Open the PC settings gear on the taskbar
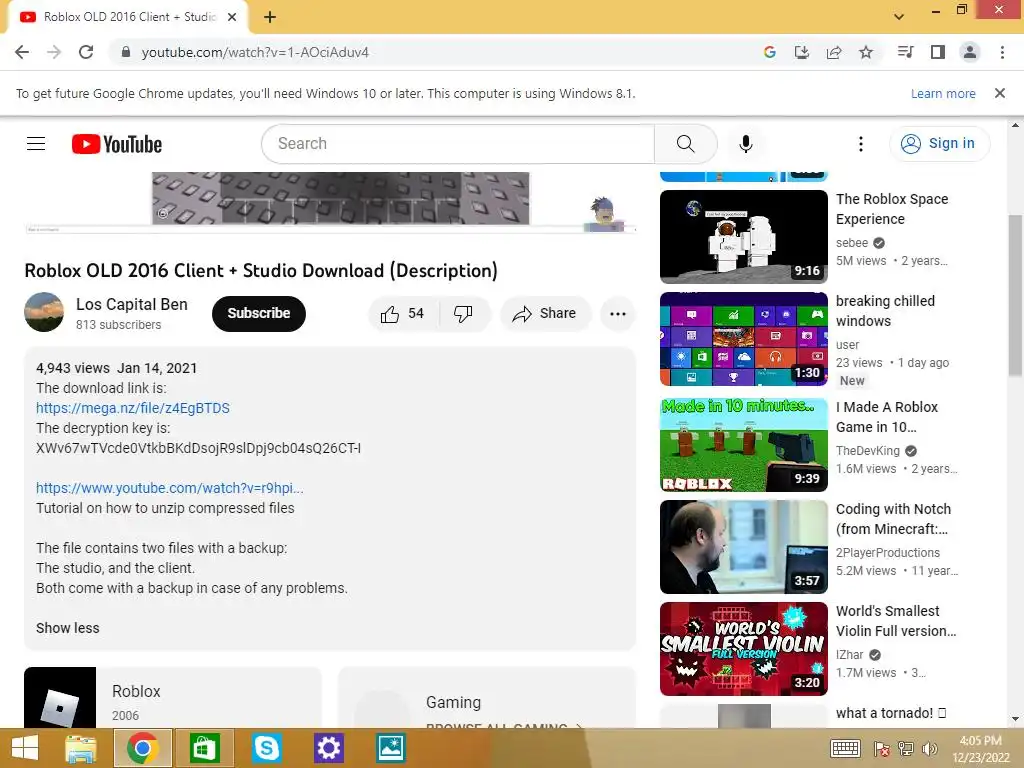Screen dimensions: 1024x768 (328, 748)
